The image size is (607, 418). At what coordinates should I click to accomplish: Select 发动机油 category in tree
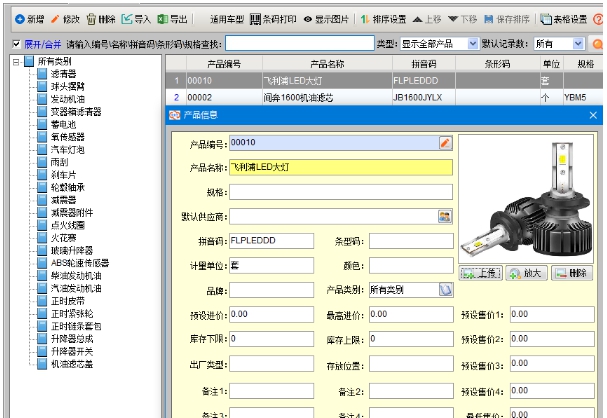pyautogui.click(x=68, y=99)
